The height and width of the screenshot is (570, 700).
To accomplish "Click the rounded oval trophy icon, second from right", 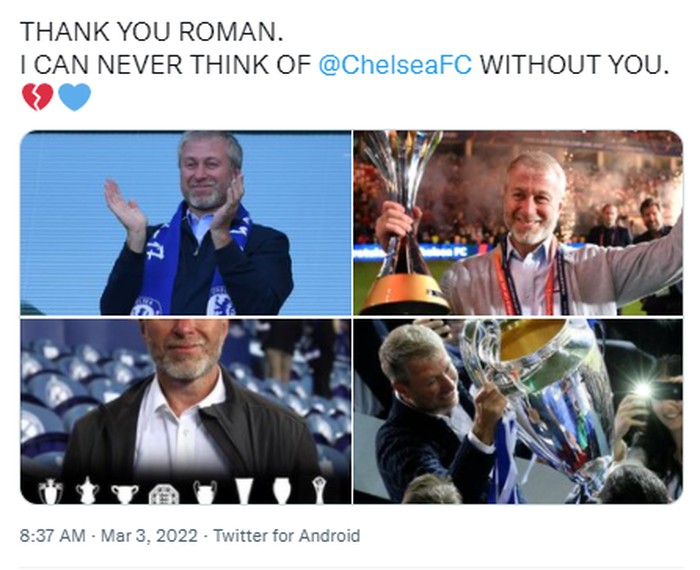I will point(282,491).
